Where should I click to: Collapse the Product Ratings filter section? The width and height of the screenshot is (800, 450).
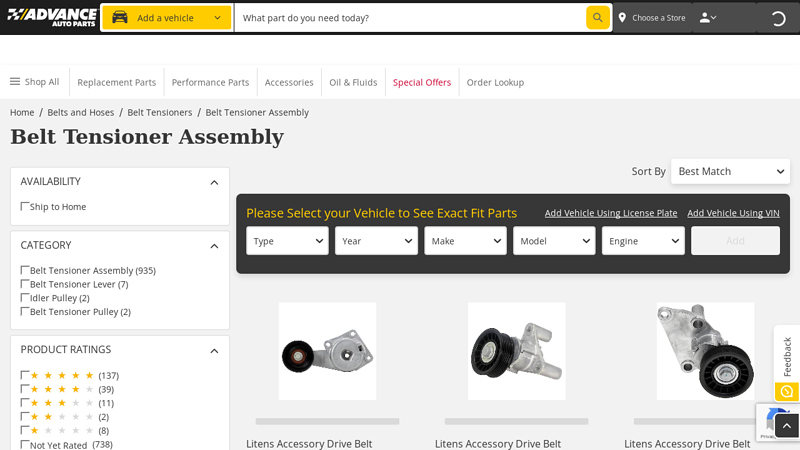pyautogui.click(x=214, y=351)
